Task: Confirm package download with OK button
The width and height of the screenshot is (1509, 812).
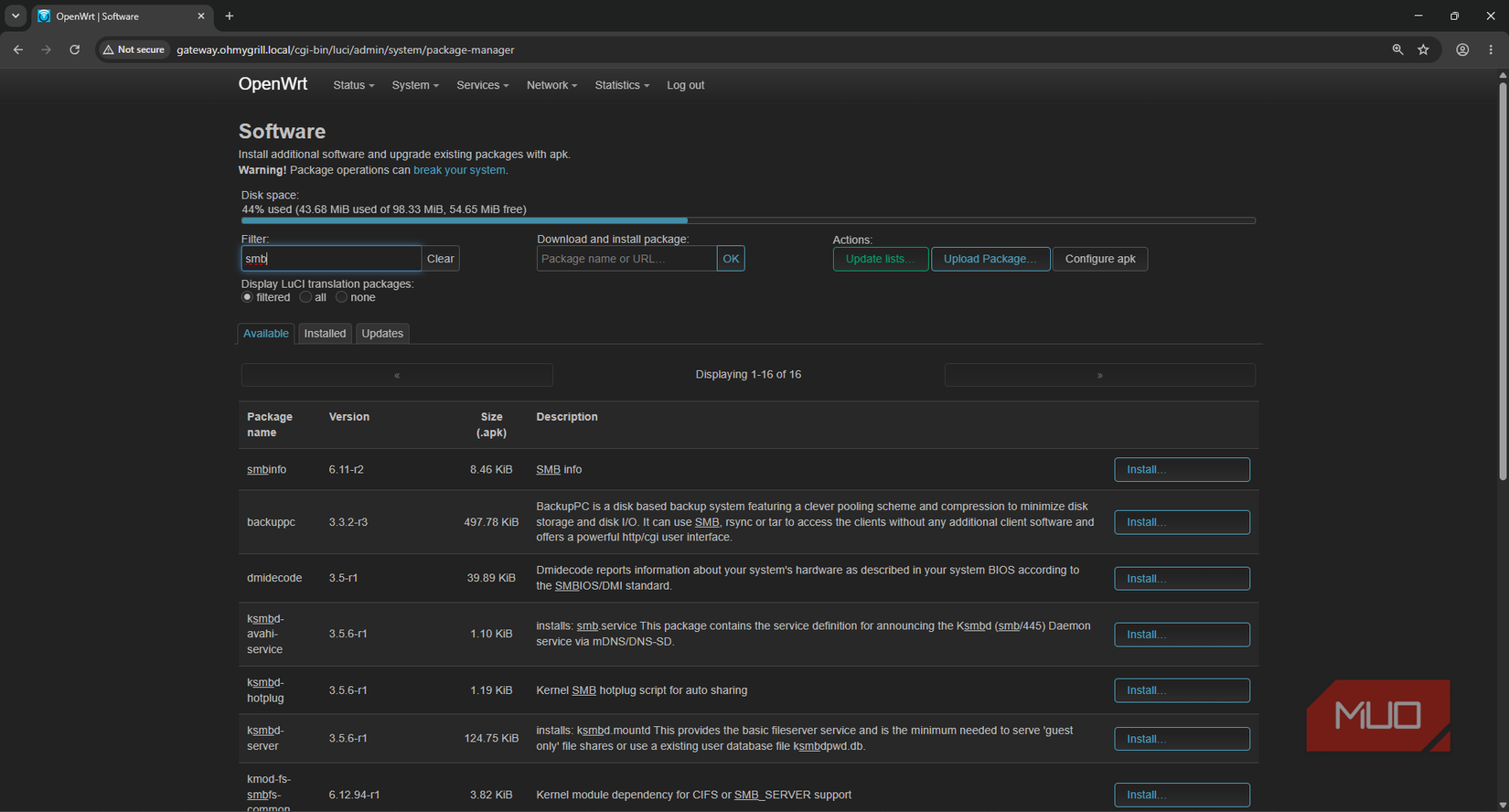Action: [x=731, y=259]
